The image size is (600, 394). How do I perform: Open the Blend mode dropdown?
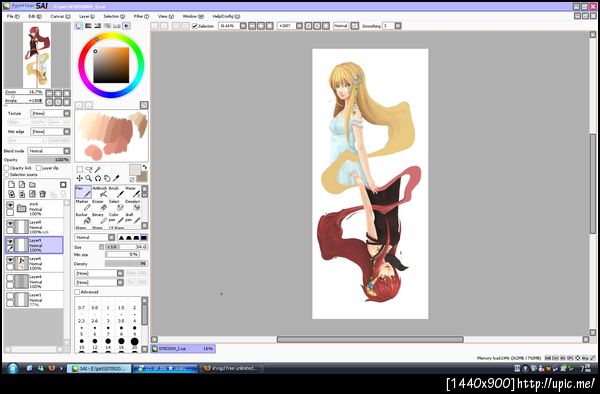point(49,151)
